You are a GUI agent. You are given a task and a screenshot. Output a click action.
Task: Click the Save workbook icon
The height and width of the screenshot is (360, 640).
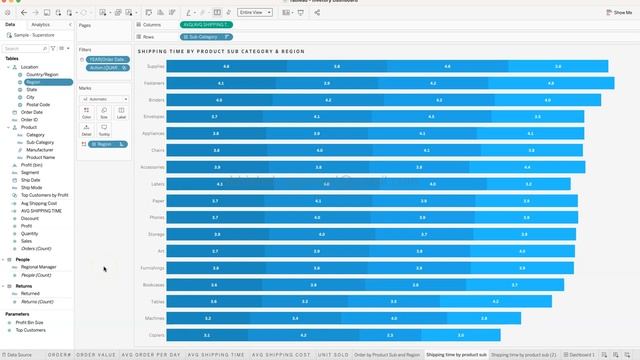tap(47, 13)
